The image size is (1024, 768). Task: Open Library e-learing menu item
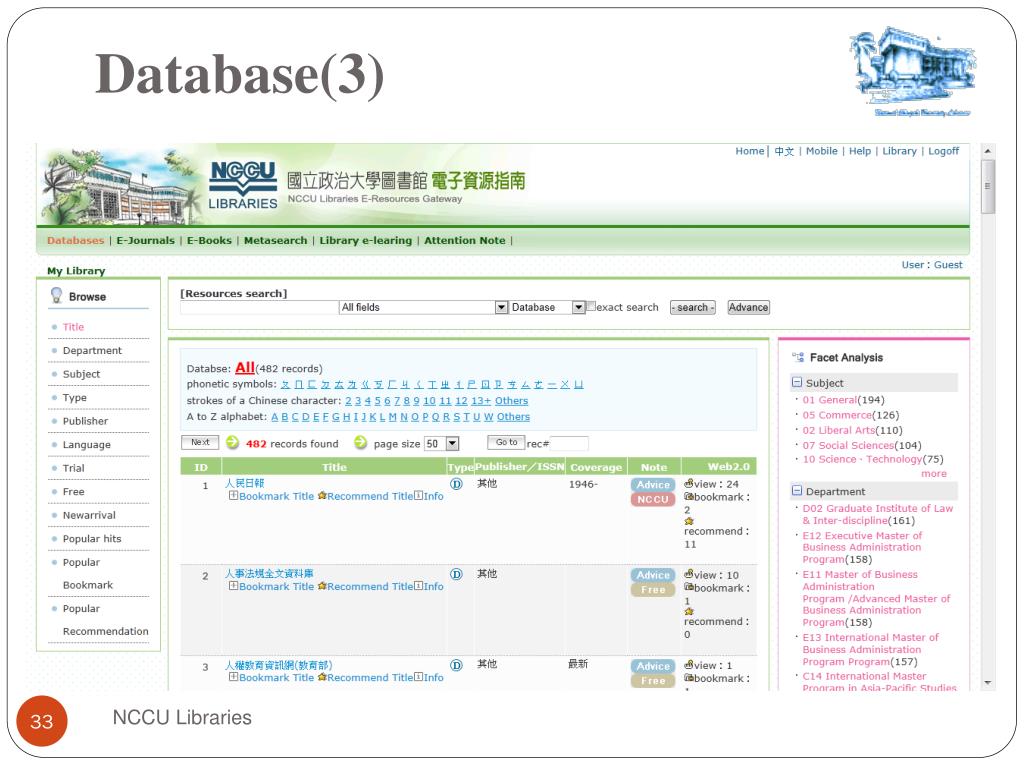click(x=366, y=240)
